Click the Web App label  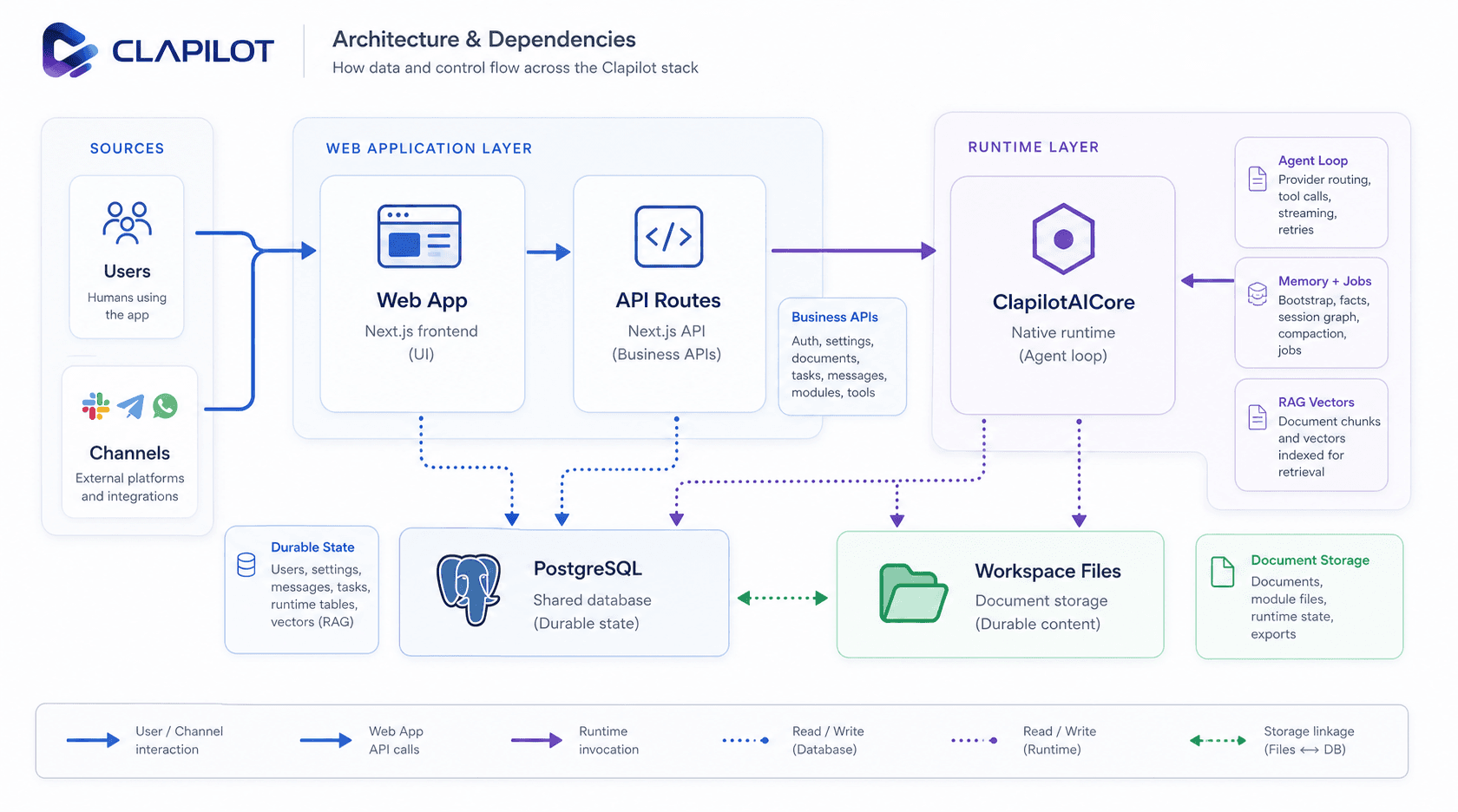click(422, 300)
